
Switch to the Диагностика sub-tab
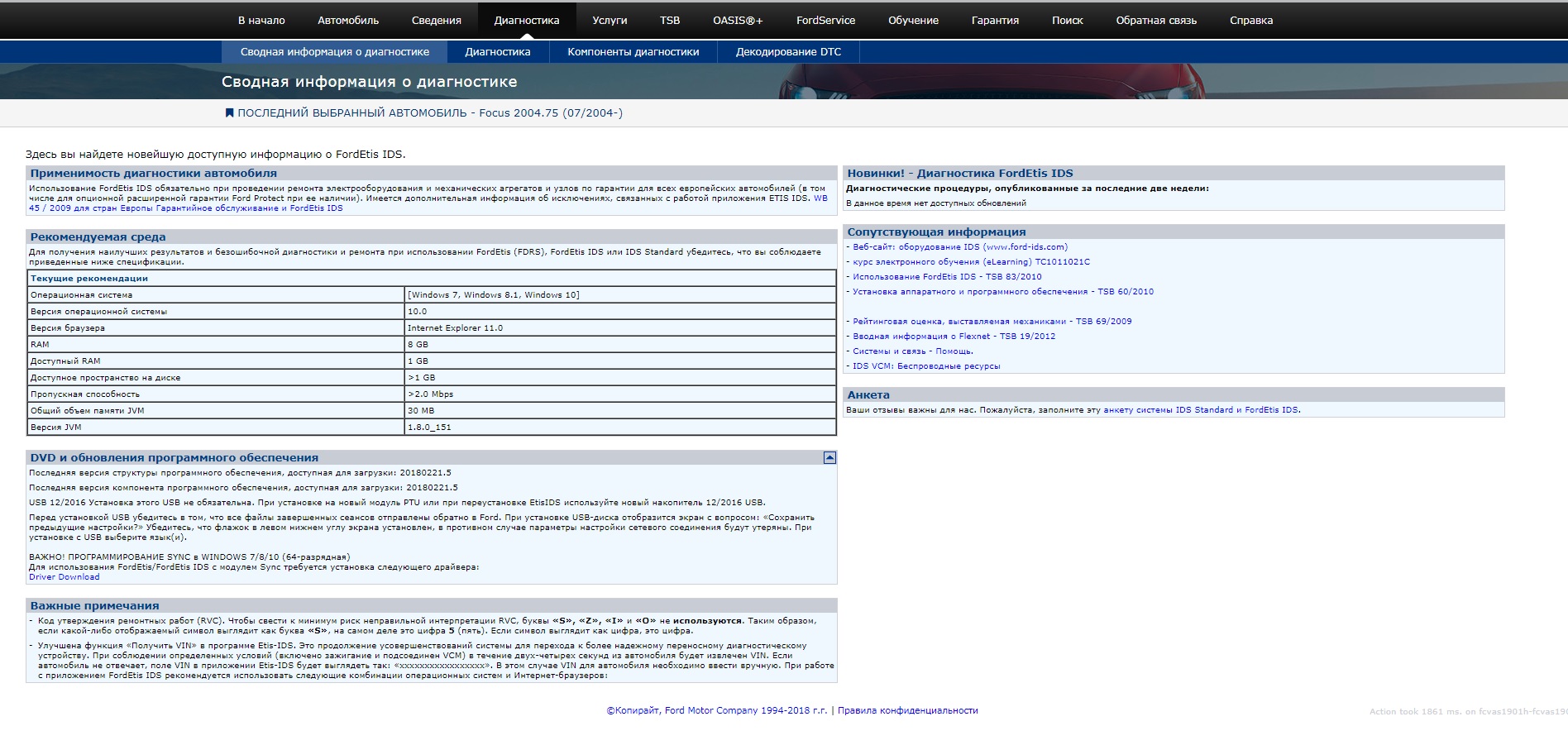click(x=498, y=51)
